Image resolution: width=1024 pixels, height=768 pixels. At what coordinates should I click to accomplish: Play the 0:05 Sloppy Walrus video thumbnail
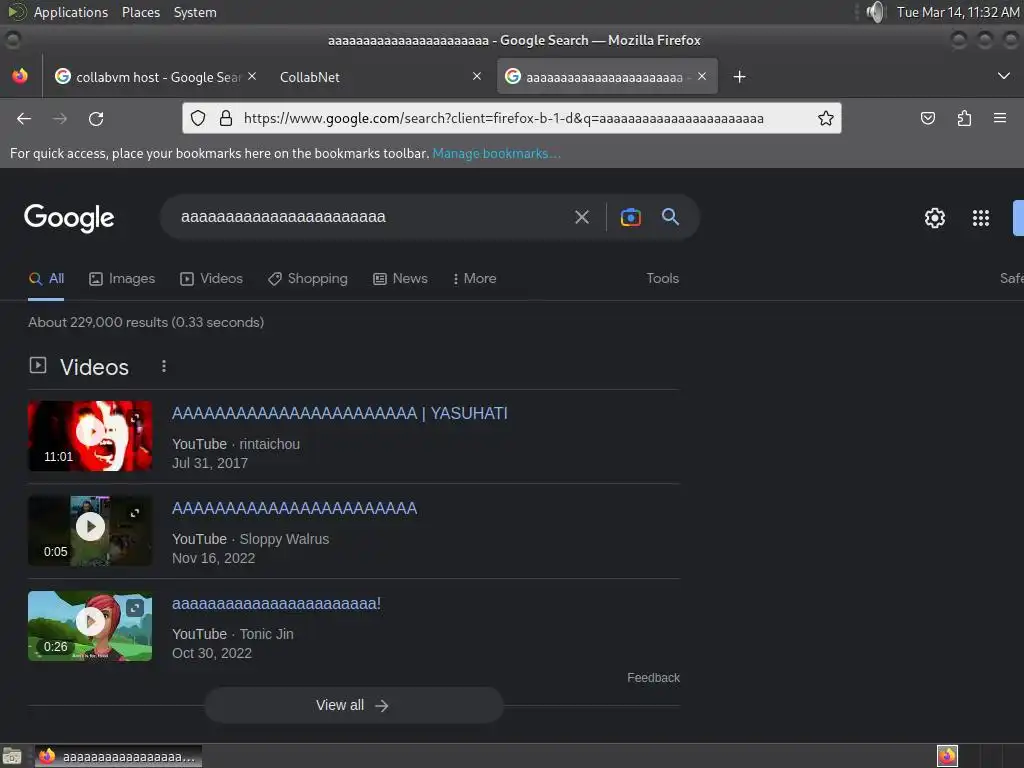90,531
